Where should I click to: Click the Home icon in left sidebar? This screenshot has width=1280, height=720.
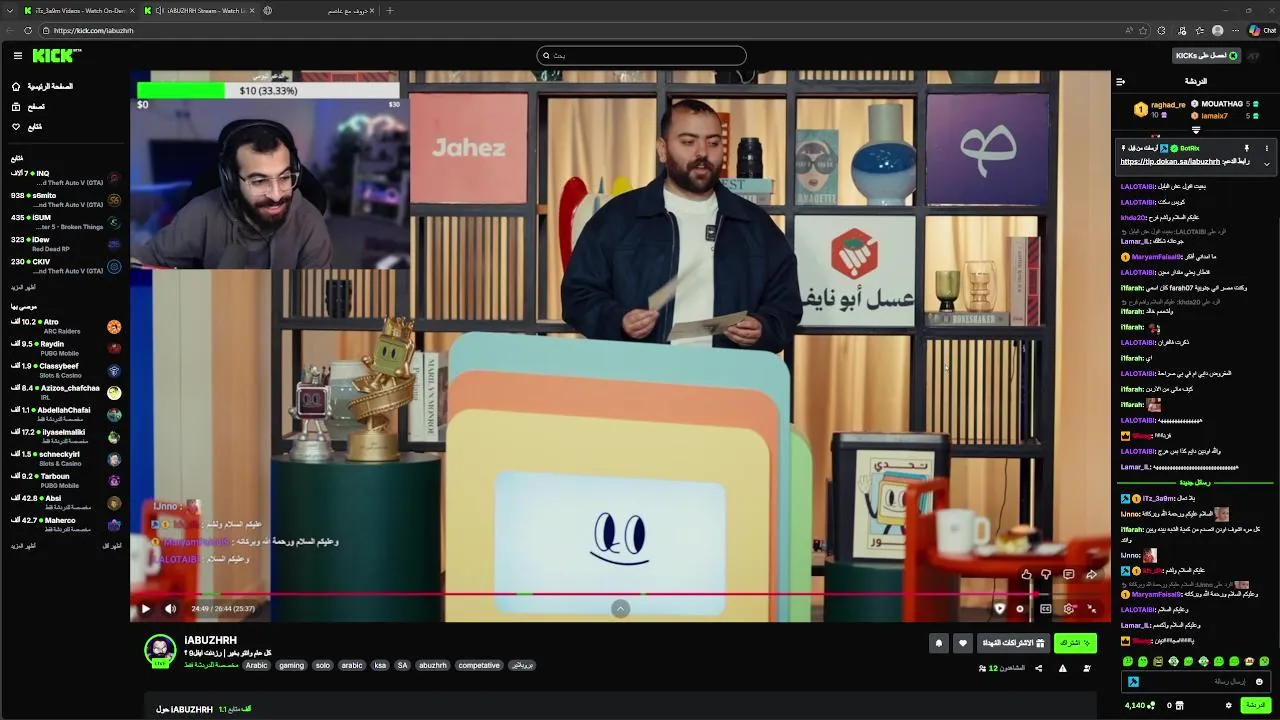click(x=16, y=87)
